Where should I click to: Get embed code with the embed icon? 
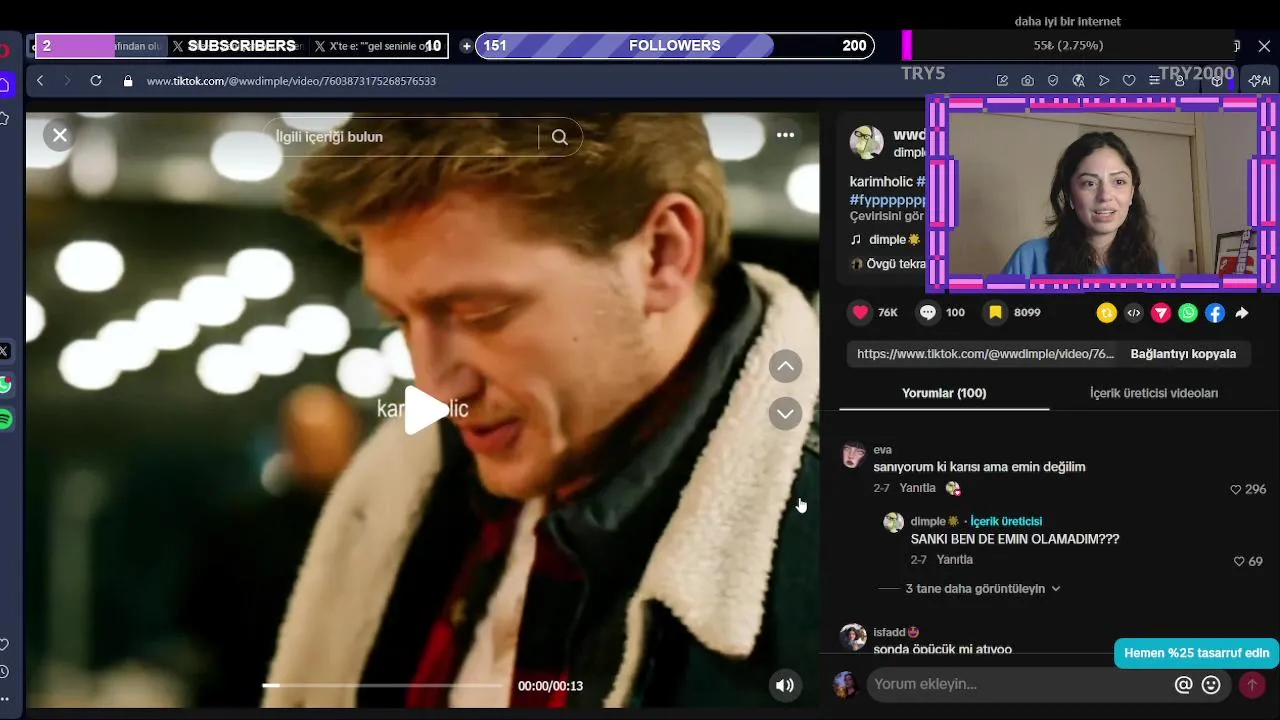coord(1133,313)
